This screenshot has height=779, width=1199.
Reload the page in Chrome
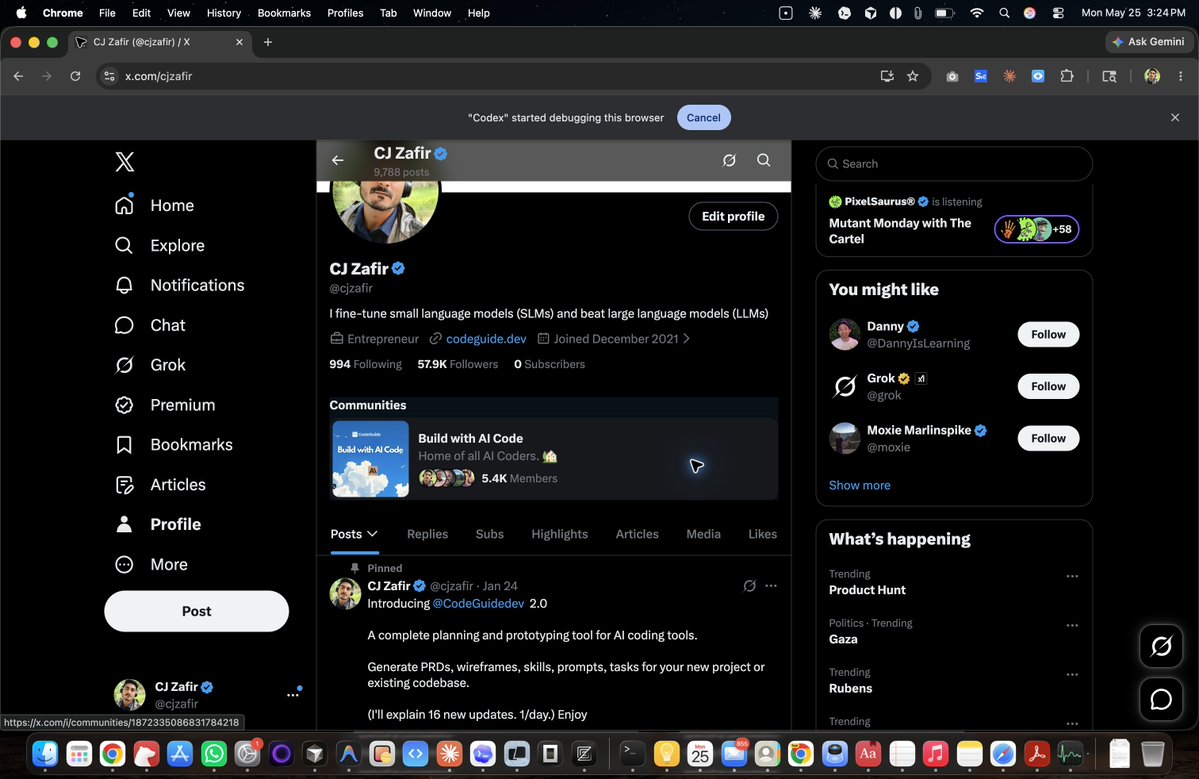[x=75, y=76]
